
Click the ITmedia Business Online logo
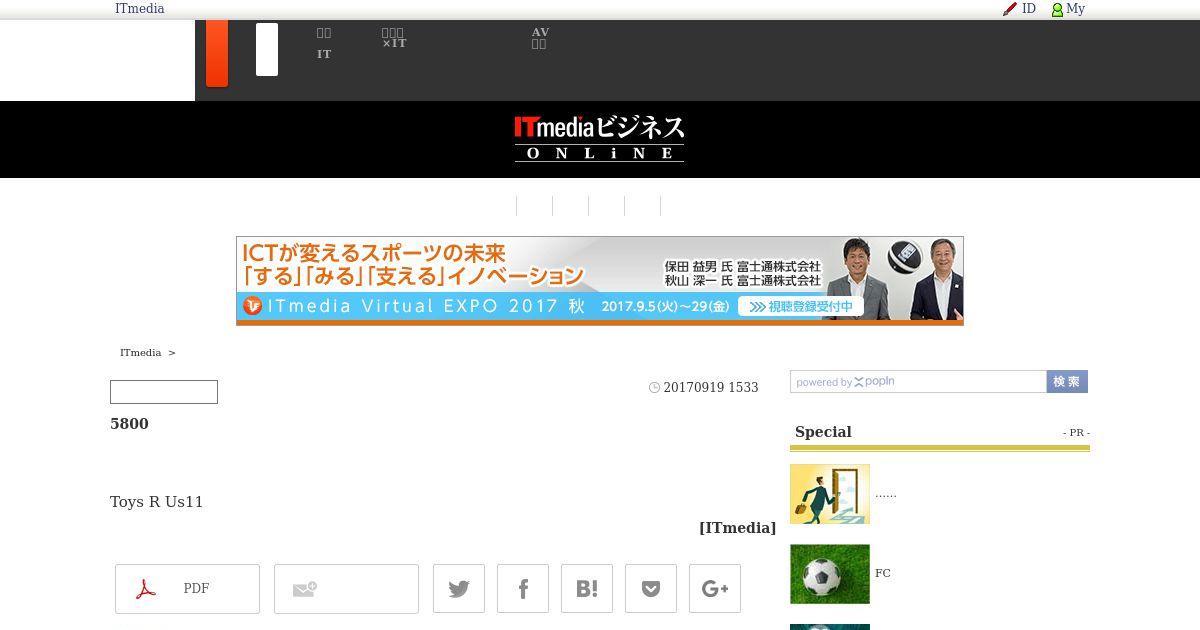point(599,139)
